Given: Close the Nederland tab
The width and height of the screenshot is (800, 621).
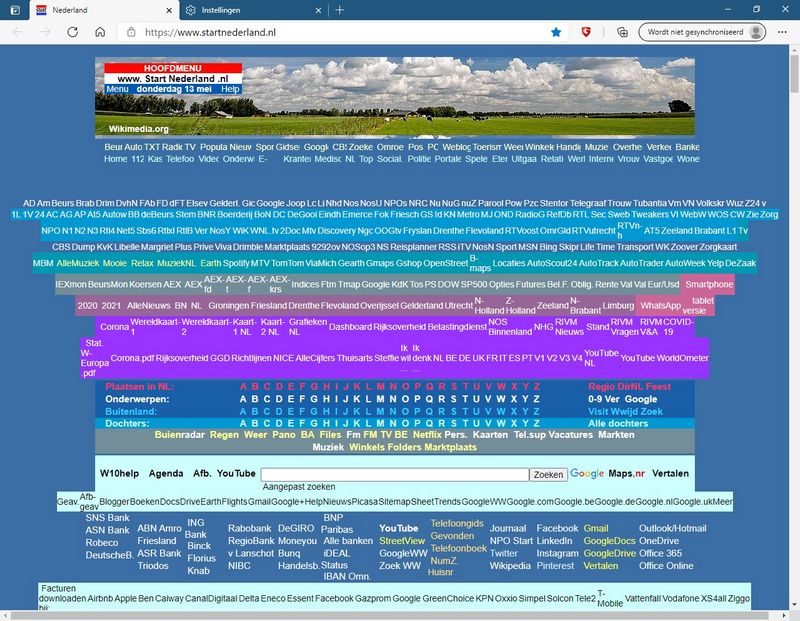Looking at the screenshot, I should 169,10.
